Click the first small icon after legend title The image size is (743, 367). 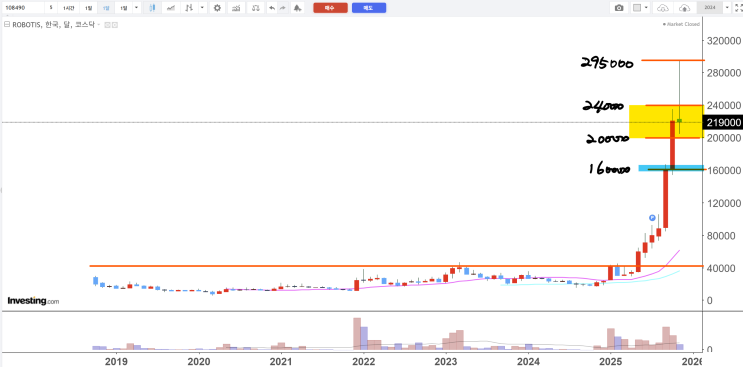[x=108, y=25]
